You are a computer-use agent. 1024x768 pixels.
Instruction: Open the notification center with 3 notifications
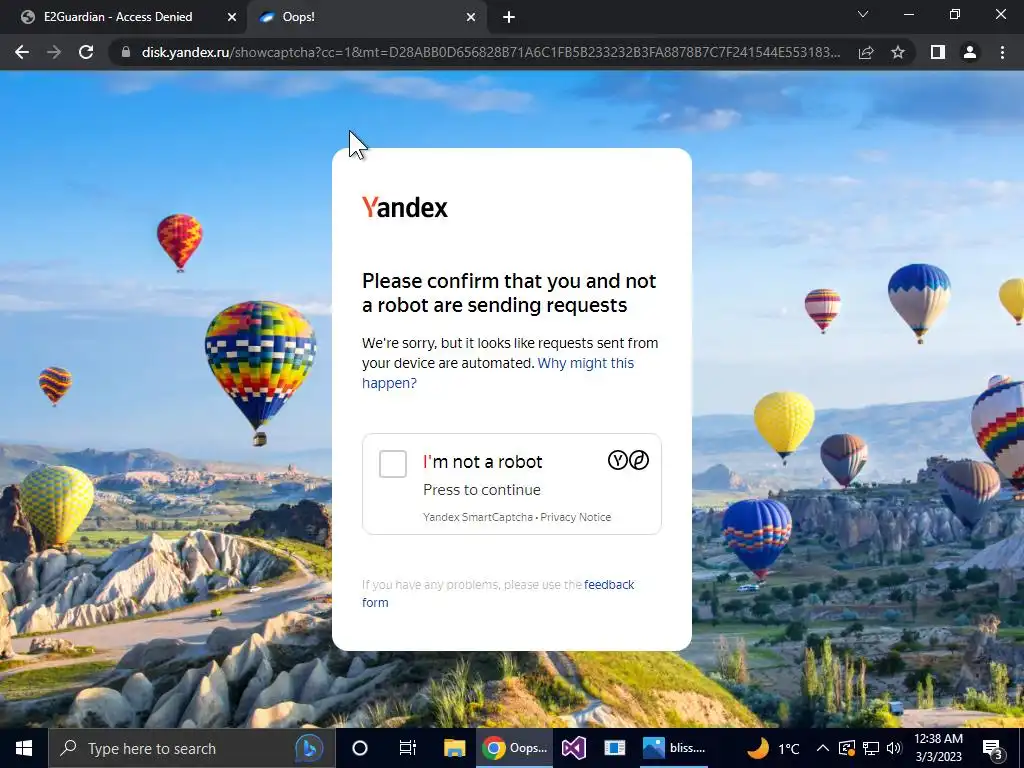[993, 748]
